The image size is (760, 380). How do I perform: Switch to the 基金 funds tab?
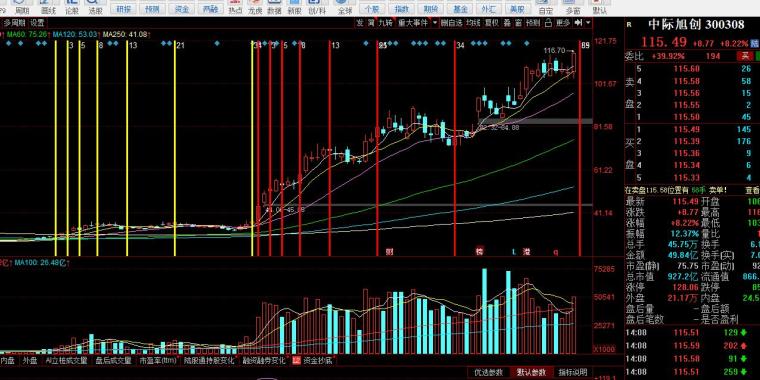[x=459, y=8]
